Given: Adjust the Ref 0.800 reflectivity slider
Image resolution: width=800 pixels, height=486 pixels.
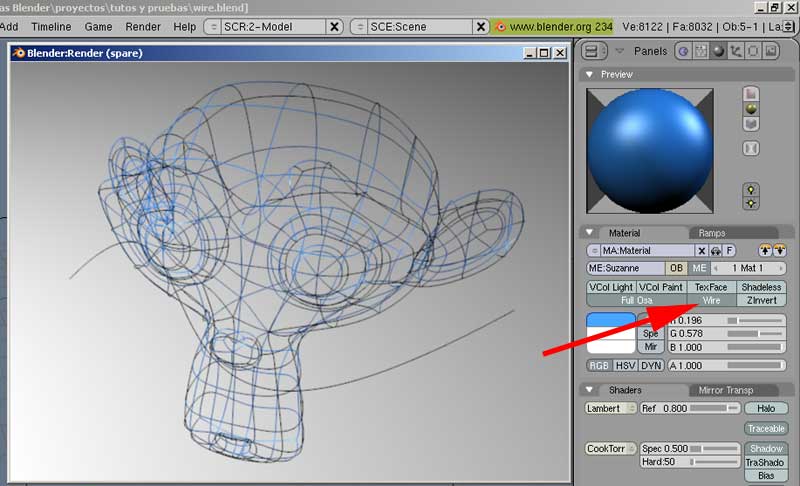Looking at the screenshot, I should 689,408.
